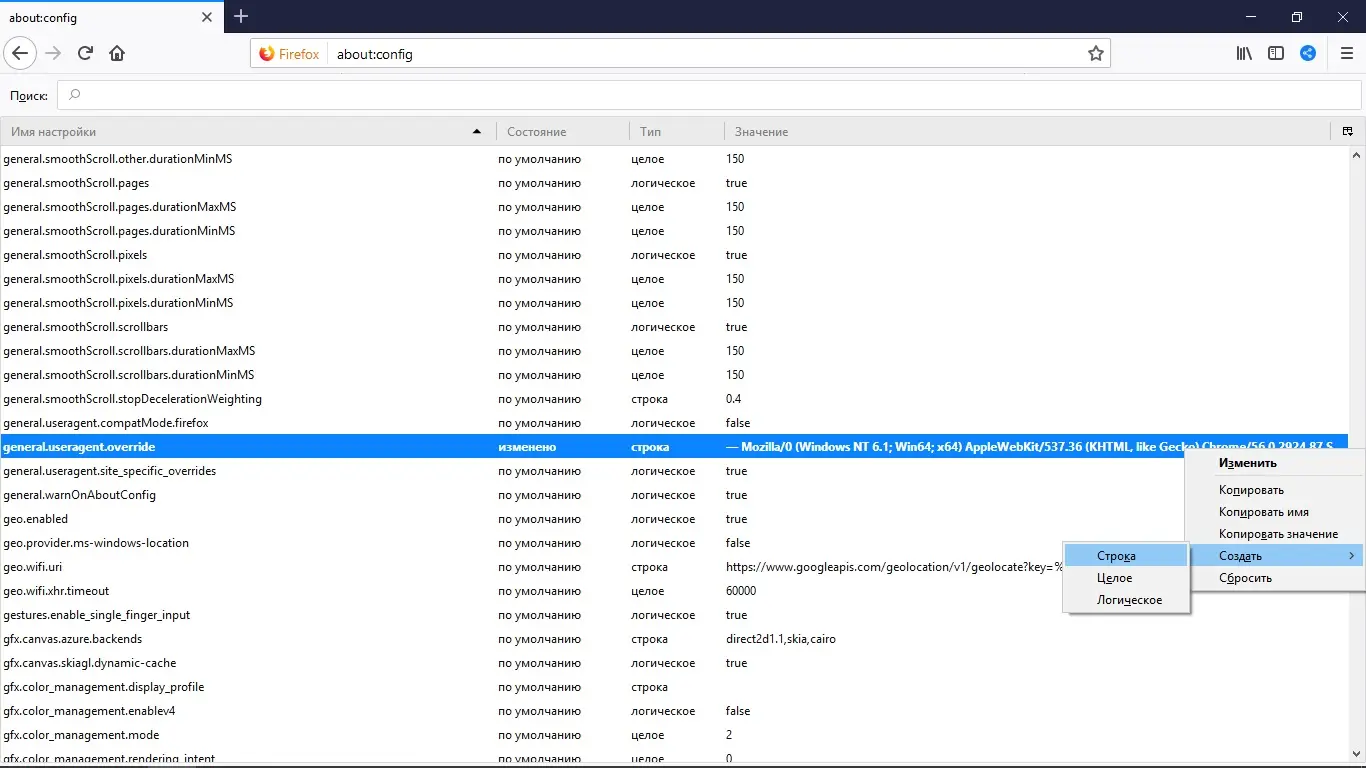Open the Firefox application menu
This screenshot has height=768, width=1366.
coord(1345,53)
